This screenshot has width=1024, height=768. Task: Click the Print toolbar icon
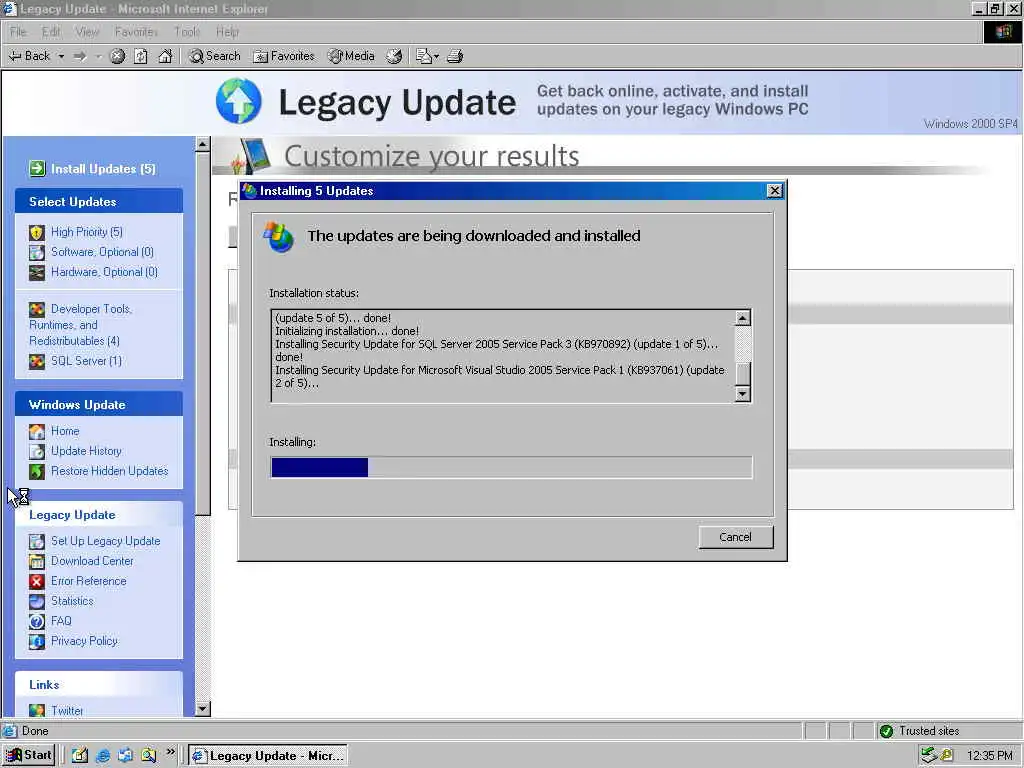[x=455, y=56]
